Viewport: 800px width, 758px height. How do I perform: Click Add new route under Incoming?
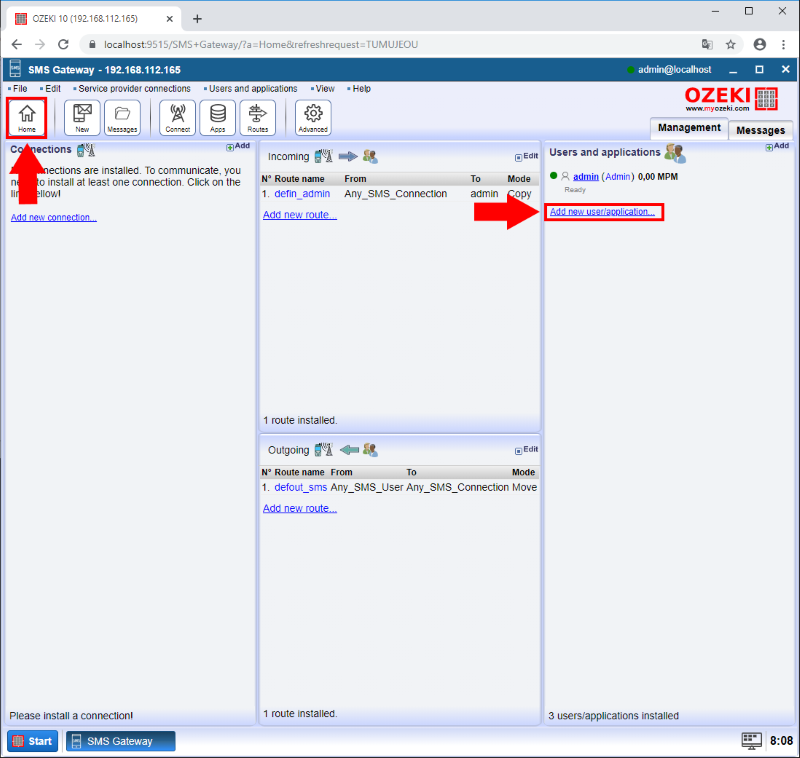click(300, 215)
